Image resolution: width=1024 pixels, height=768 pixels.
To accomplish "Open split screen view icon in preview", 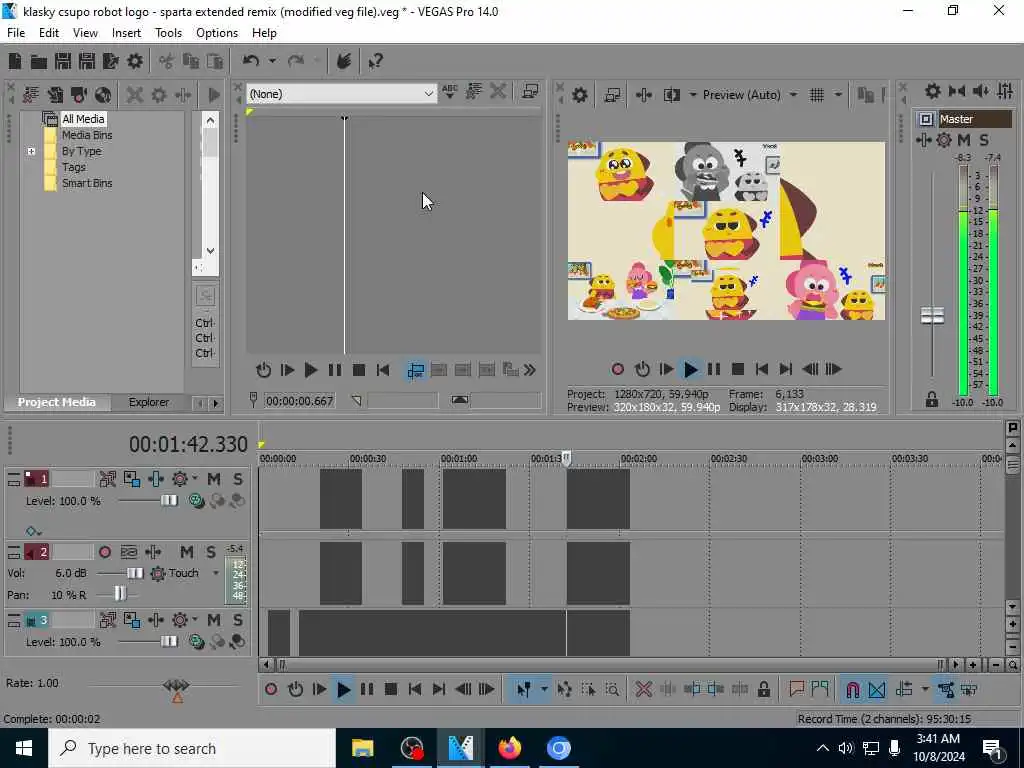I will [671, 95].
